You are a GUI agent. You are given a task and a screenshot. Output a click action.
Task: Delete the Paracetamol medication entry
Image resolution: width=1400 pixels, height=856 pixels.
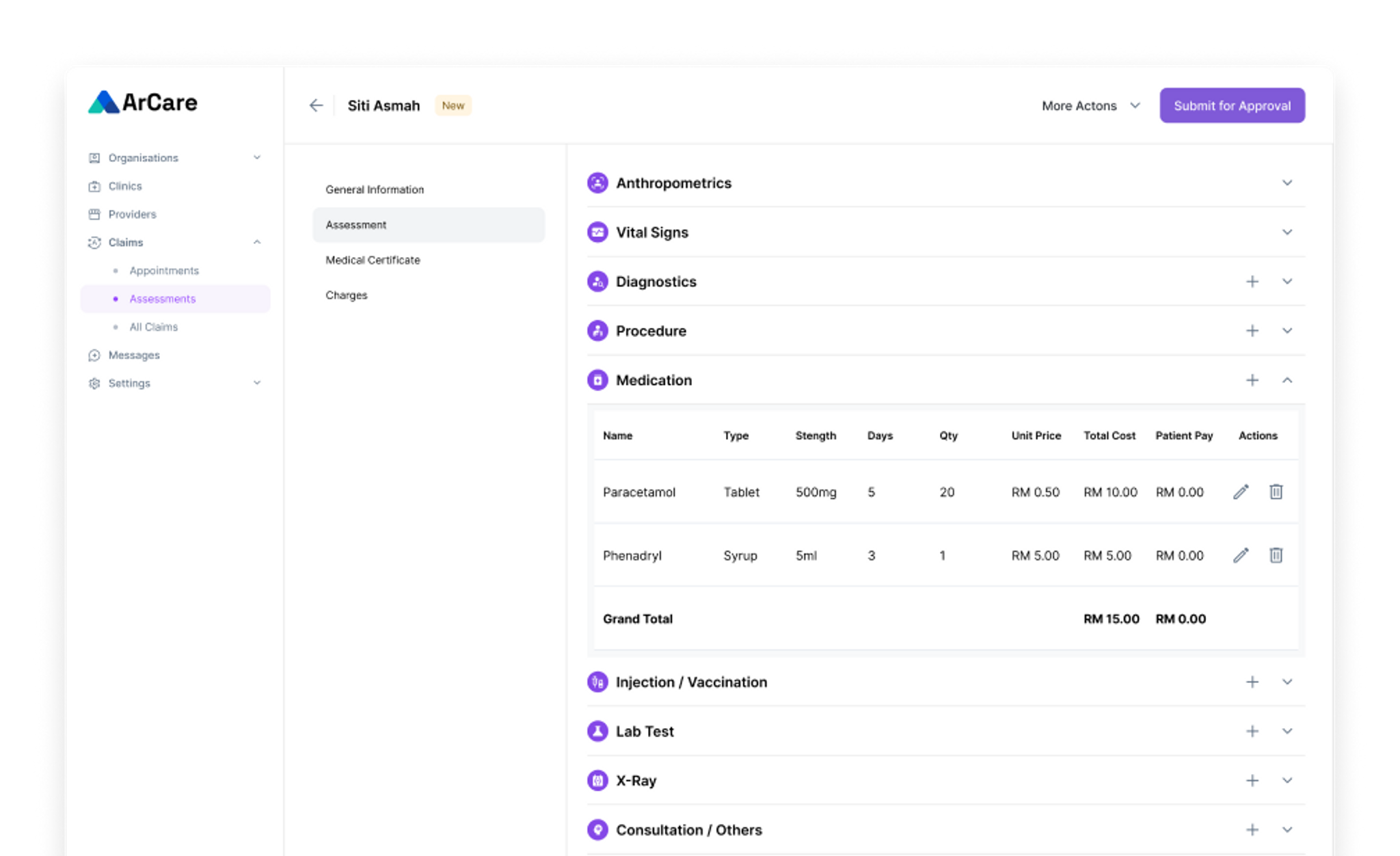pyautogui.click(x=1276, y=492)
